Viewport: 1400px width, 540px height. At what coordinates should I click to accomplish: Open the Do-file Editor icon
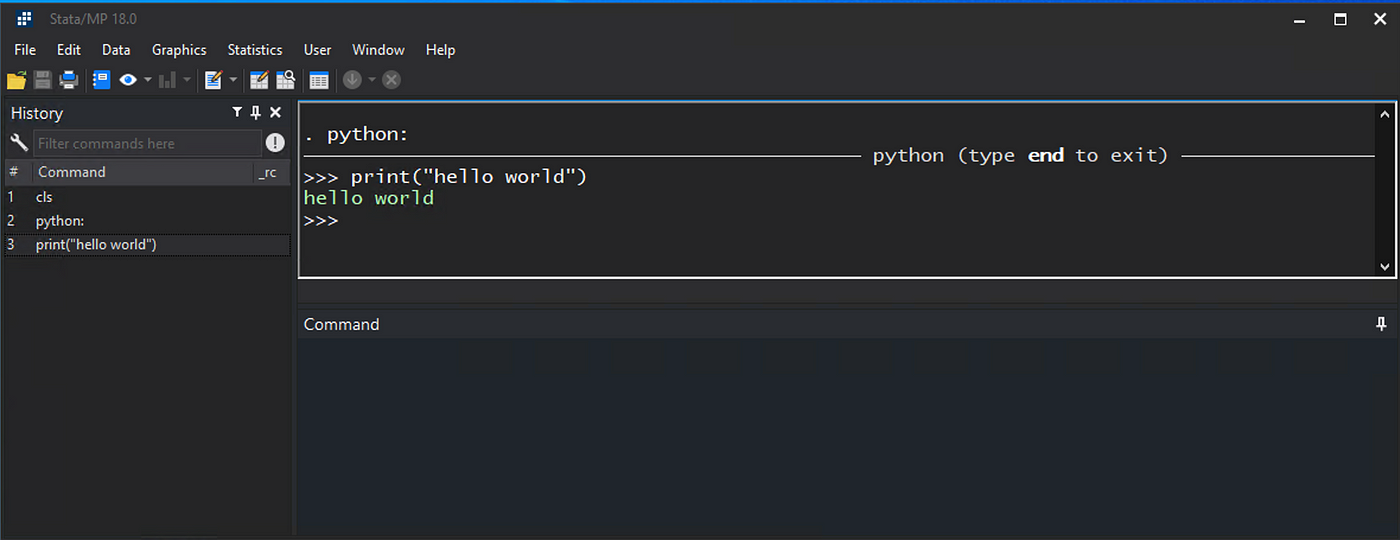click(213, 80)
